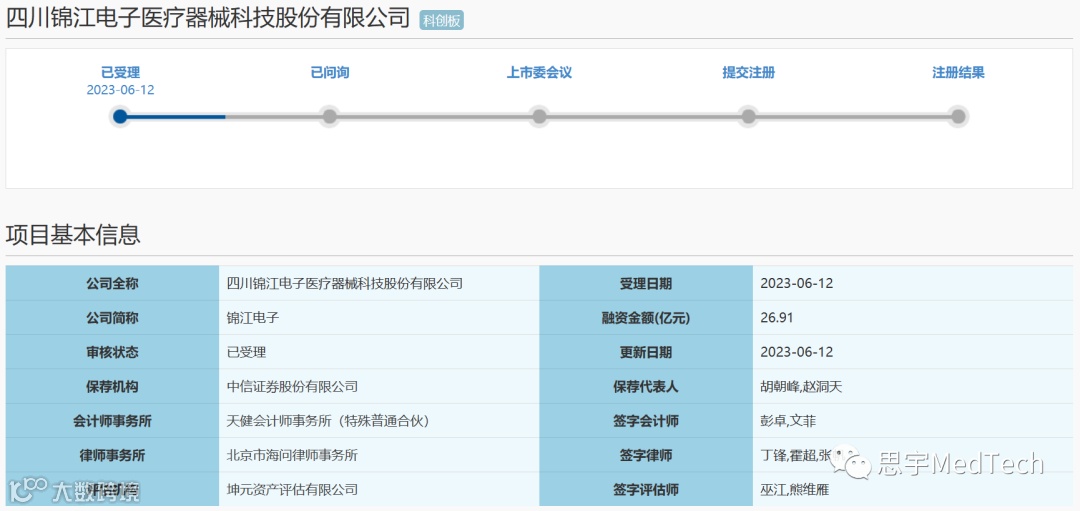The image size is (1080, 511).
Task: Click the 注册结果 progress step dot
Action: [958, 116]
